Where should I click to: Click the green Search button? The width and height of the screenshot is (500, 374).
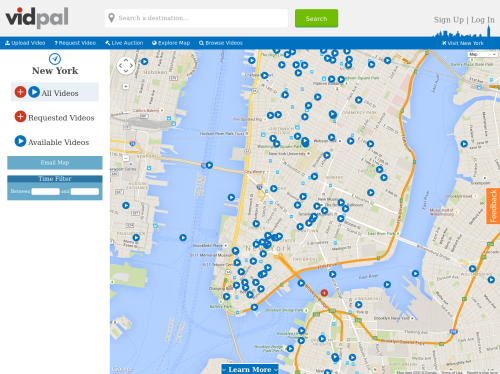(x=316, y=18)
